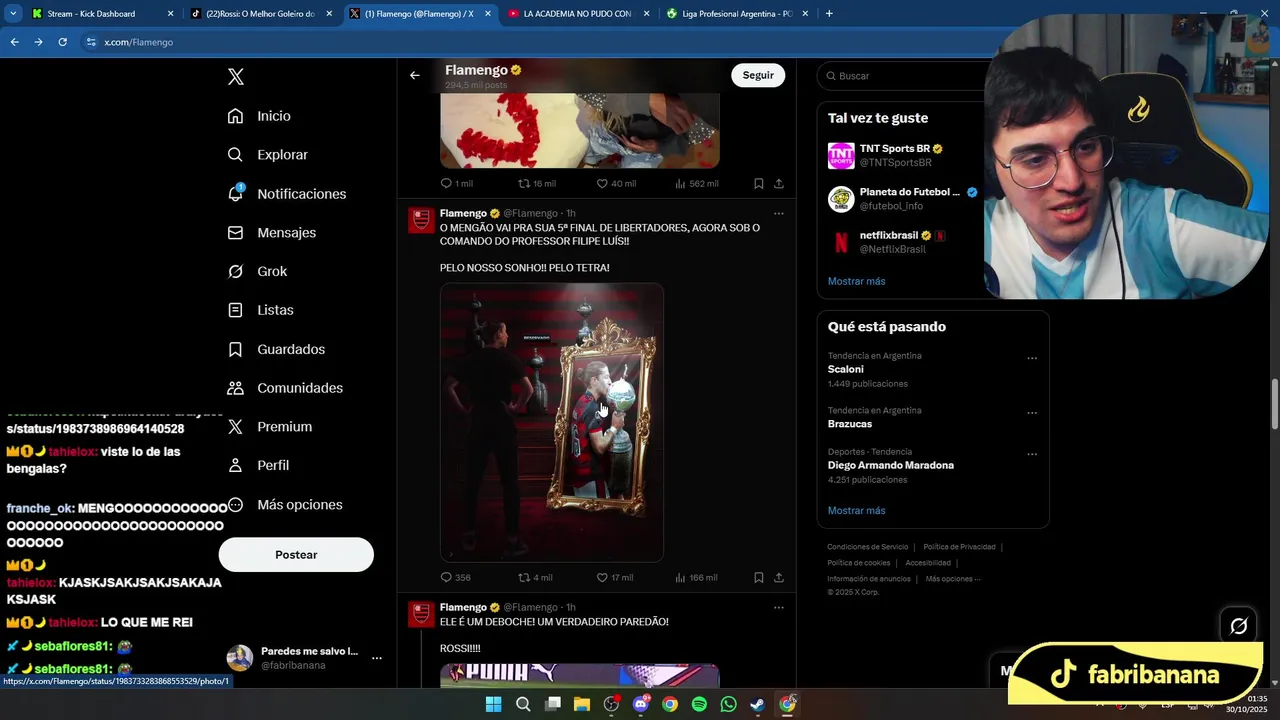Expand Más opciones in the sidebar
The image size is (1280, 720).
tap(285, 505)
